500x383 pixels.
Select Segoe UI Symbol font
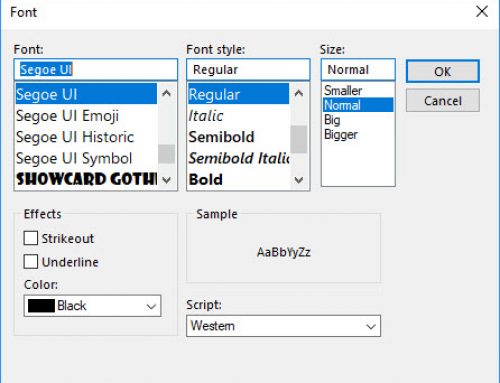(x=86, y=158)
